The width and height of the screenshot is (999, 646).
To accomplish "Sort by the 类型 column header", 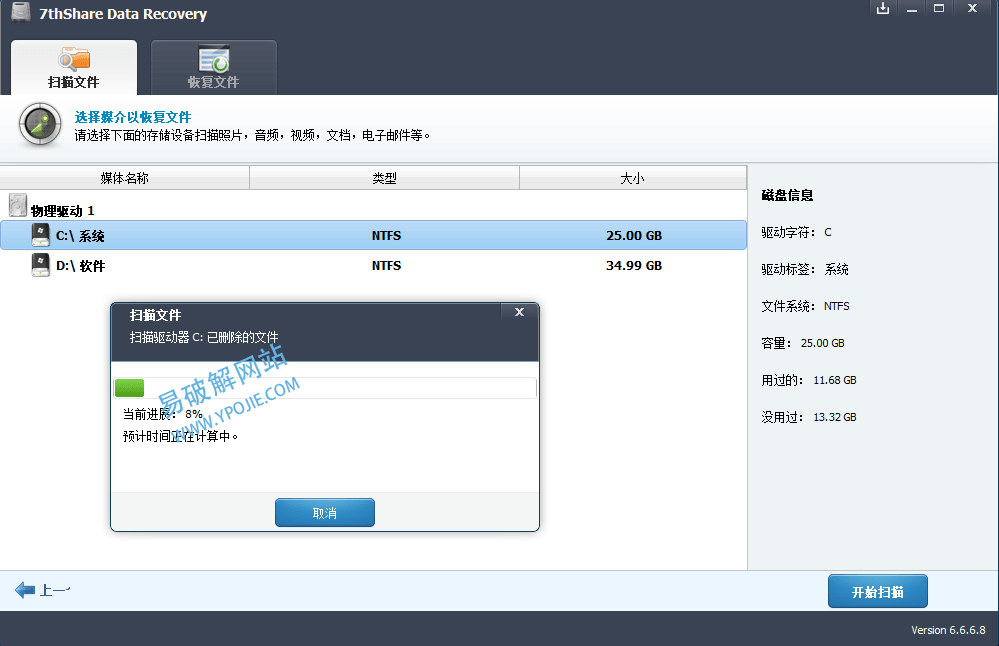I will click(384, 178).
